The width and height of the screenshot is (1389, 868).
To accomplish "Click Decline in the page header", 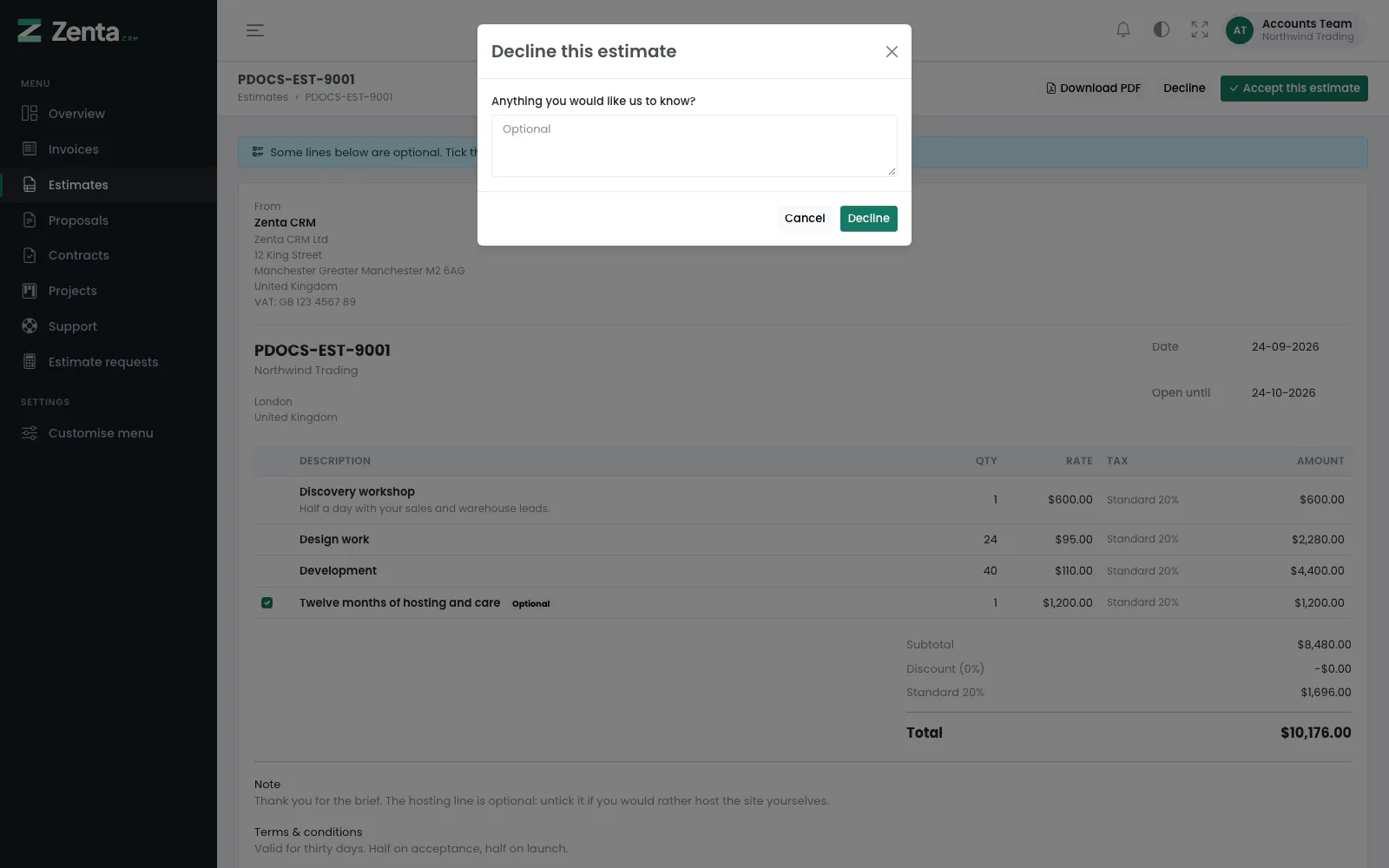I will pos(1184,89).
